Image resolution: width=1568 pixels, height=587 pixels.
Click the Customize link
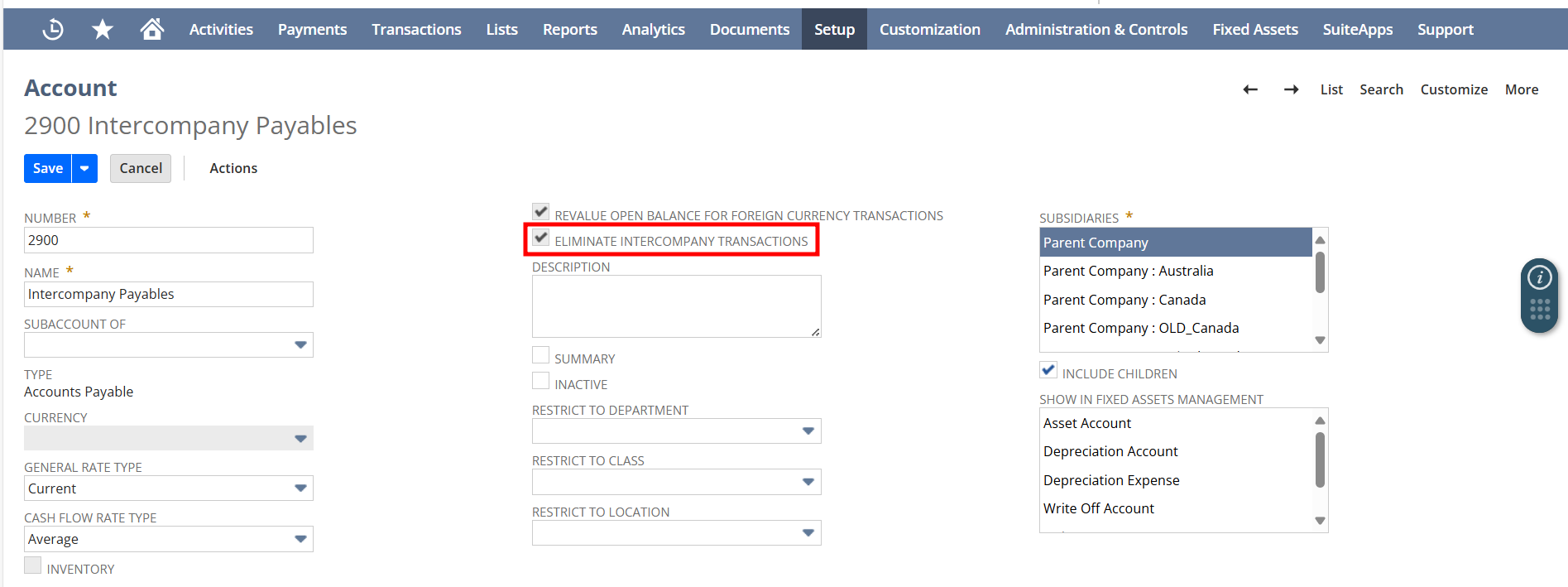[x=1454, y=89]
